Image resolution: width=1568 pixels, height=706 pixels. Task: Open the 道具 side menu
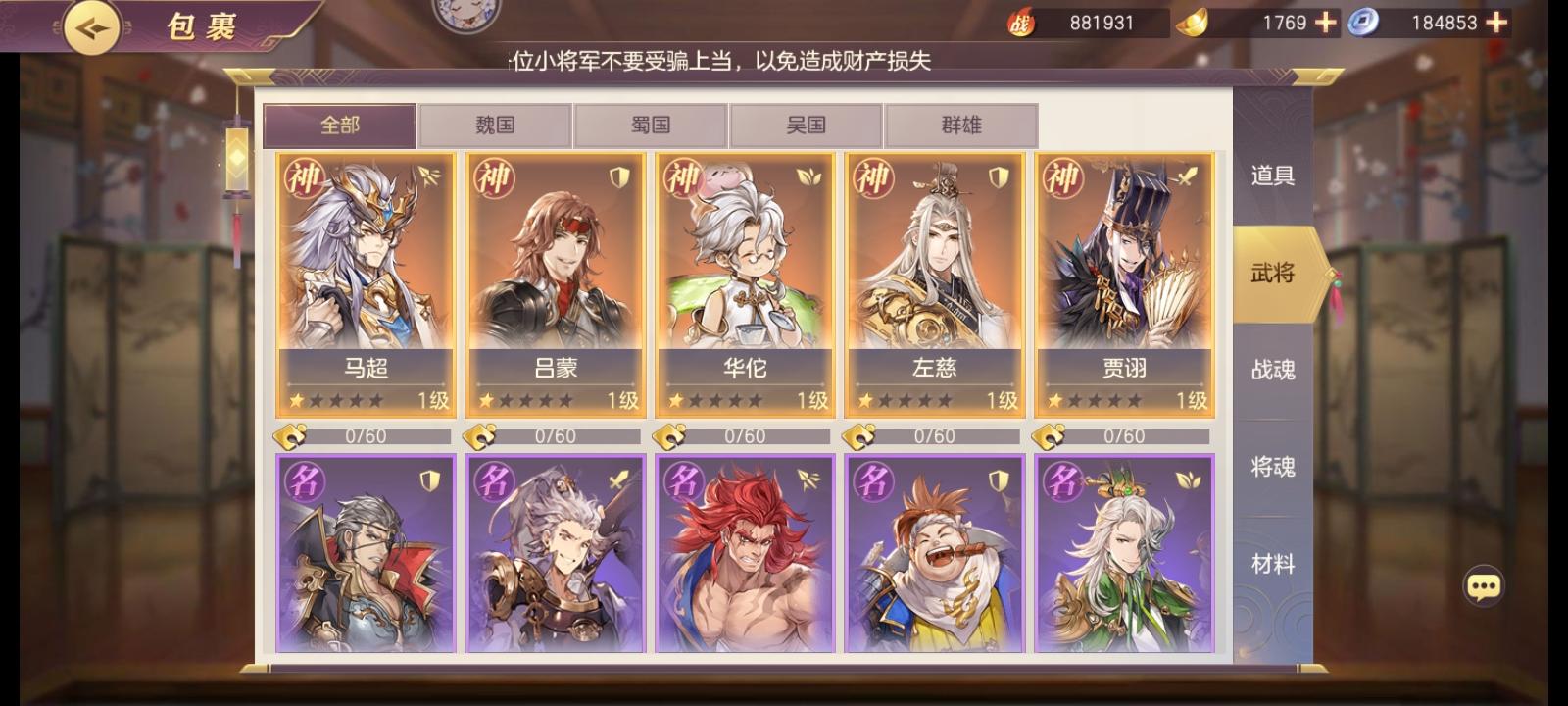click(1273, 176)
